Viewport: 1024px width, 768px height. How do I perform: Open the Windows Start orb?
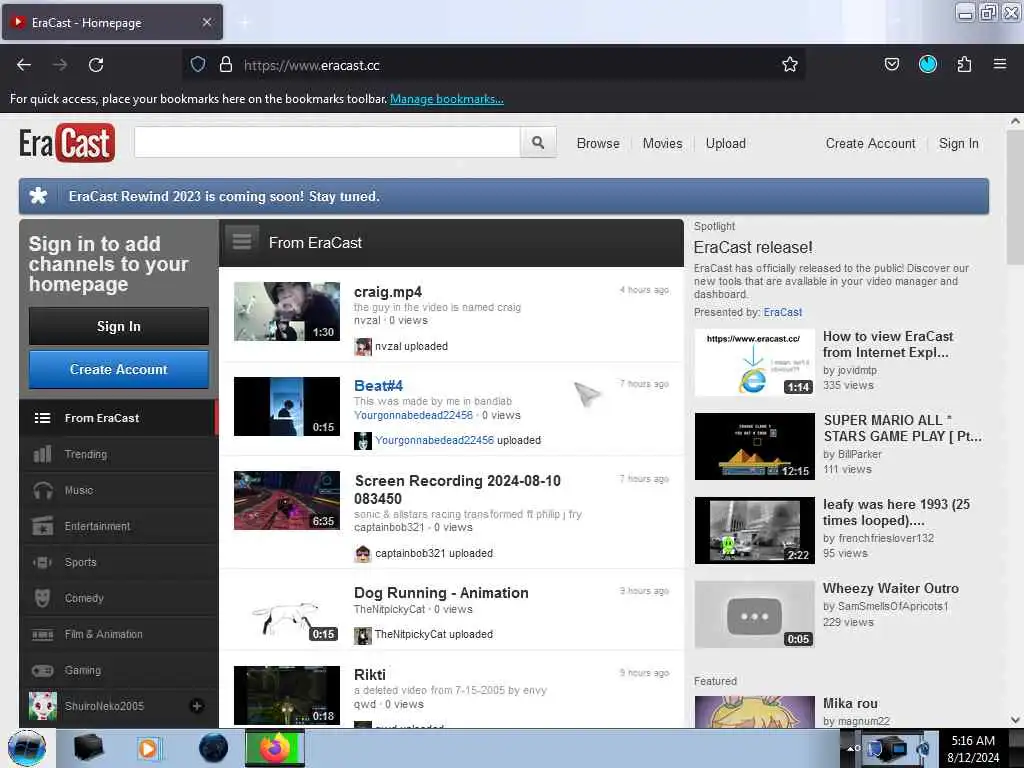pos(27,748)
